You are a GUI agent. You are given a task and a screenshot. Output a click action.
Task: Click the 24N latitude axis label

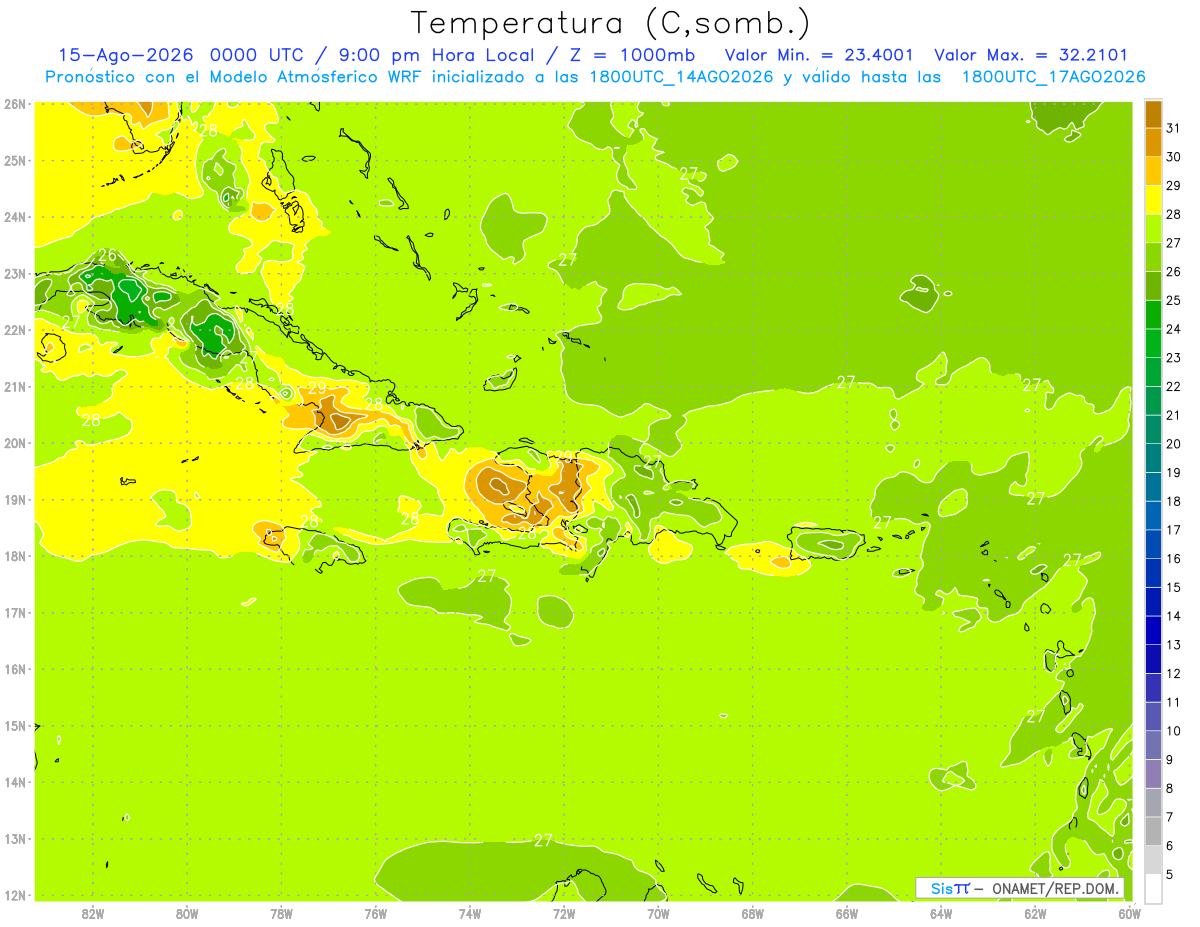click(x=15, y=217)
